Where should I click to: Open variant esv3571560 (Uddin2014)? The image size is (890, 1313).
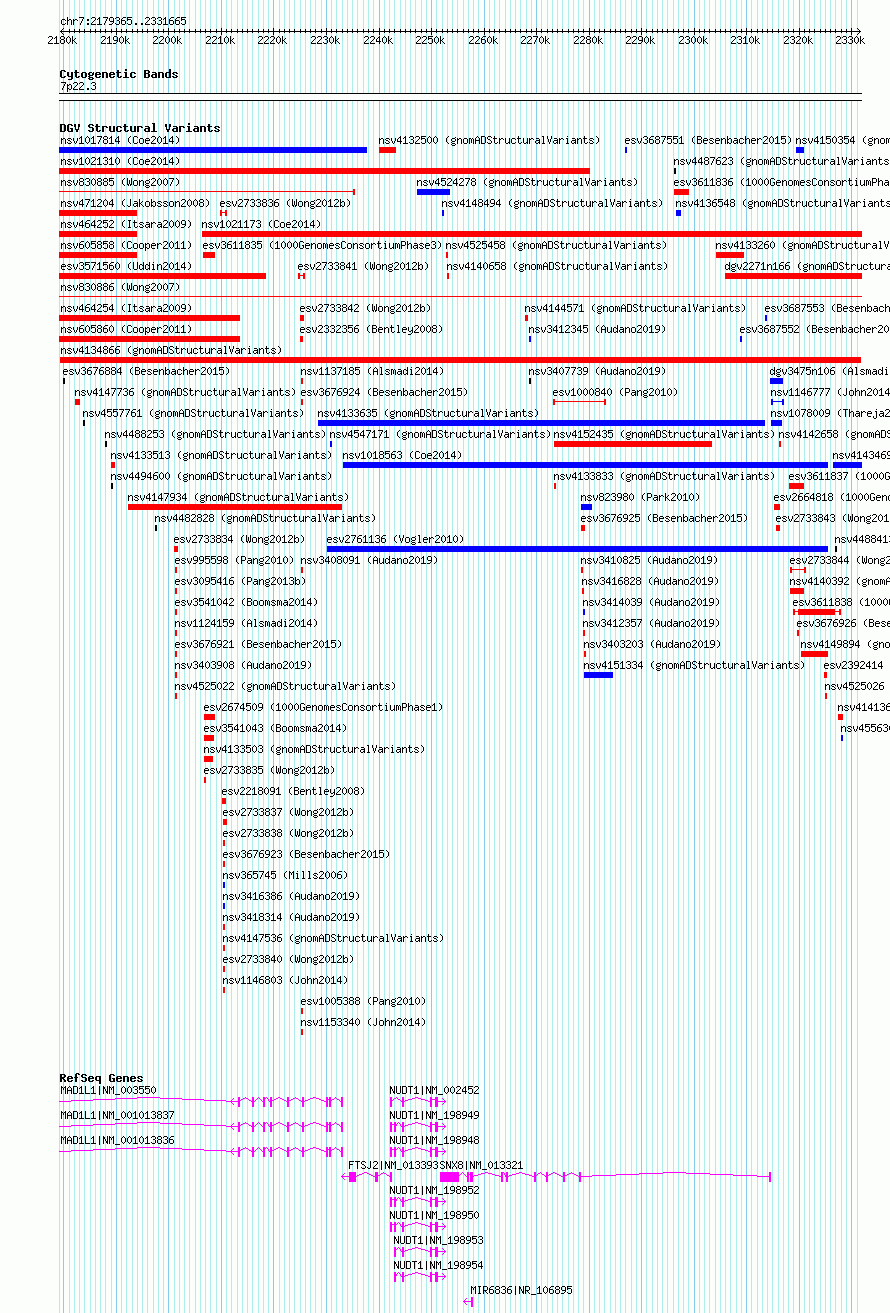pyautogui.click(x=126, y=266)
